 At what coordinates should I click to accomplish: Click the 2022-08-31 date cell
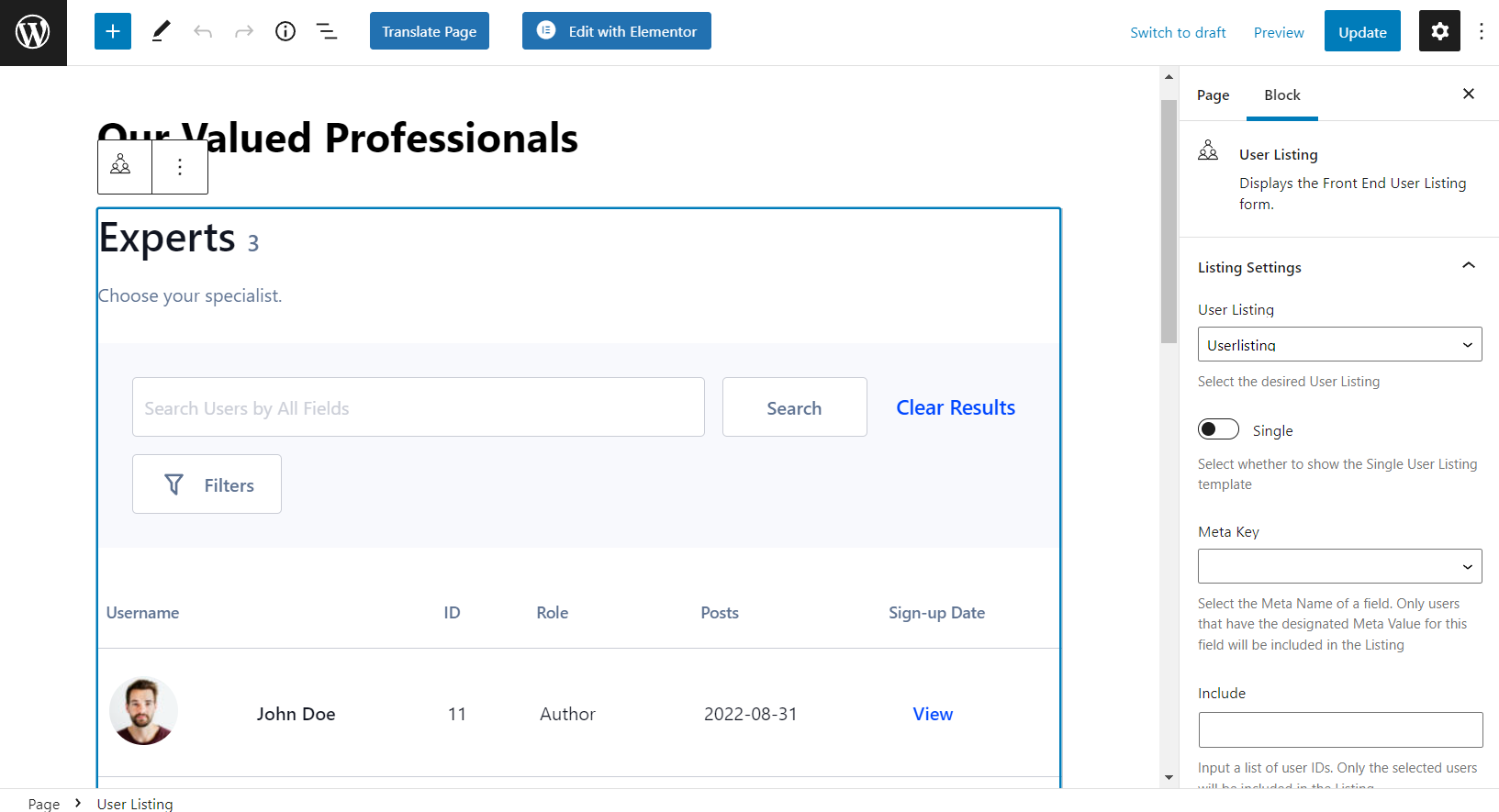tap(750, 714)
